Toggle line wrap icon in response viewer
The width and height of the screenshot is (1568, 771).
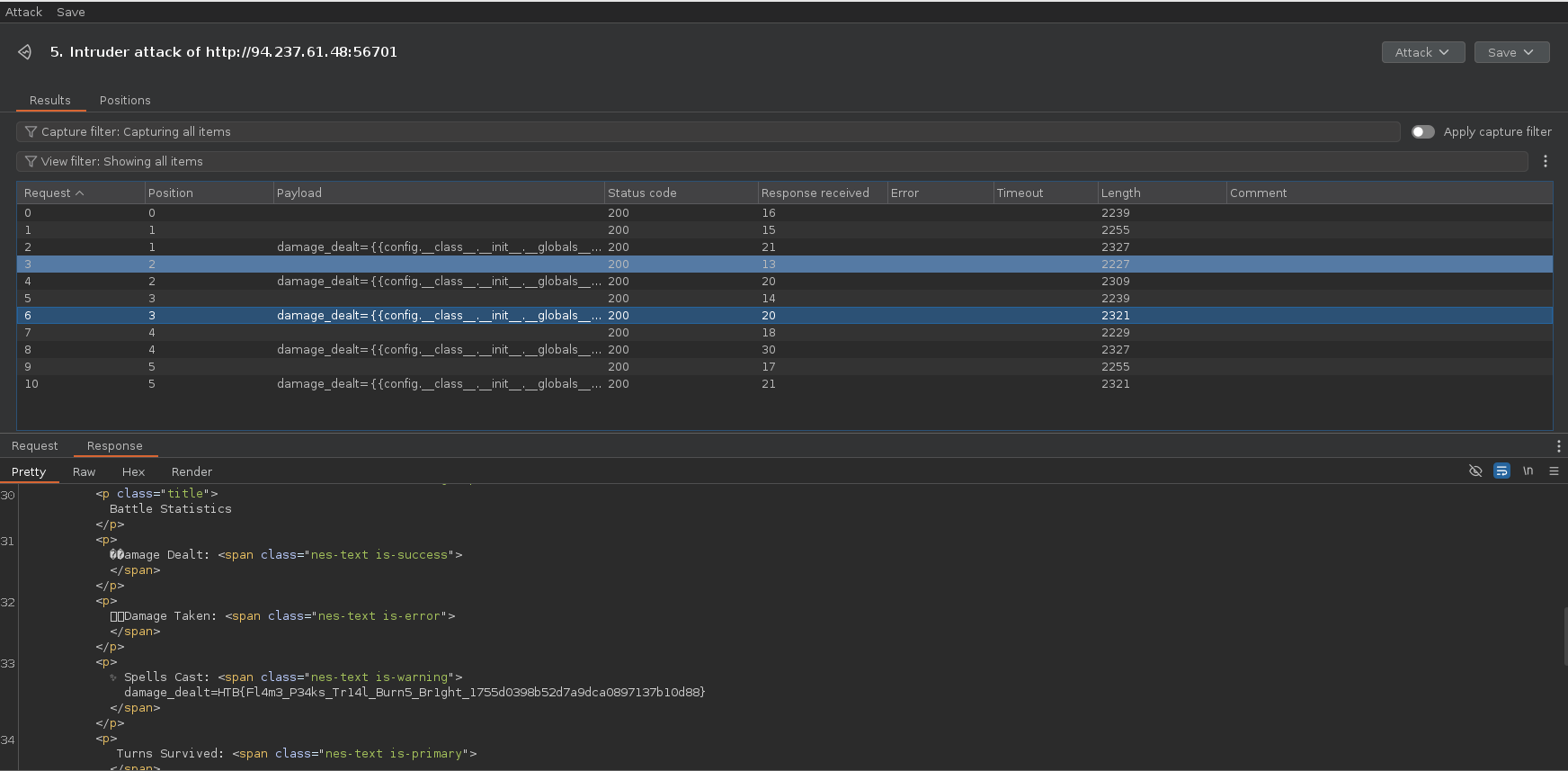pos(1501,471)
